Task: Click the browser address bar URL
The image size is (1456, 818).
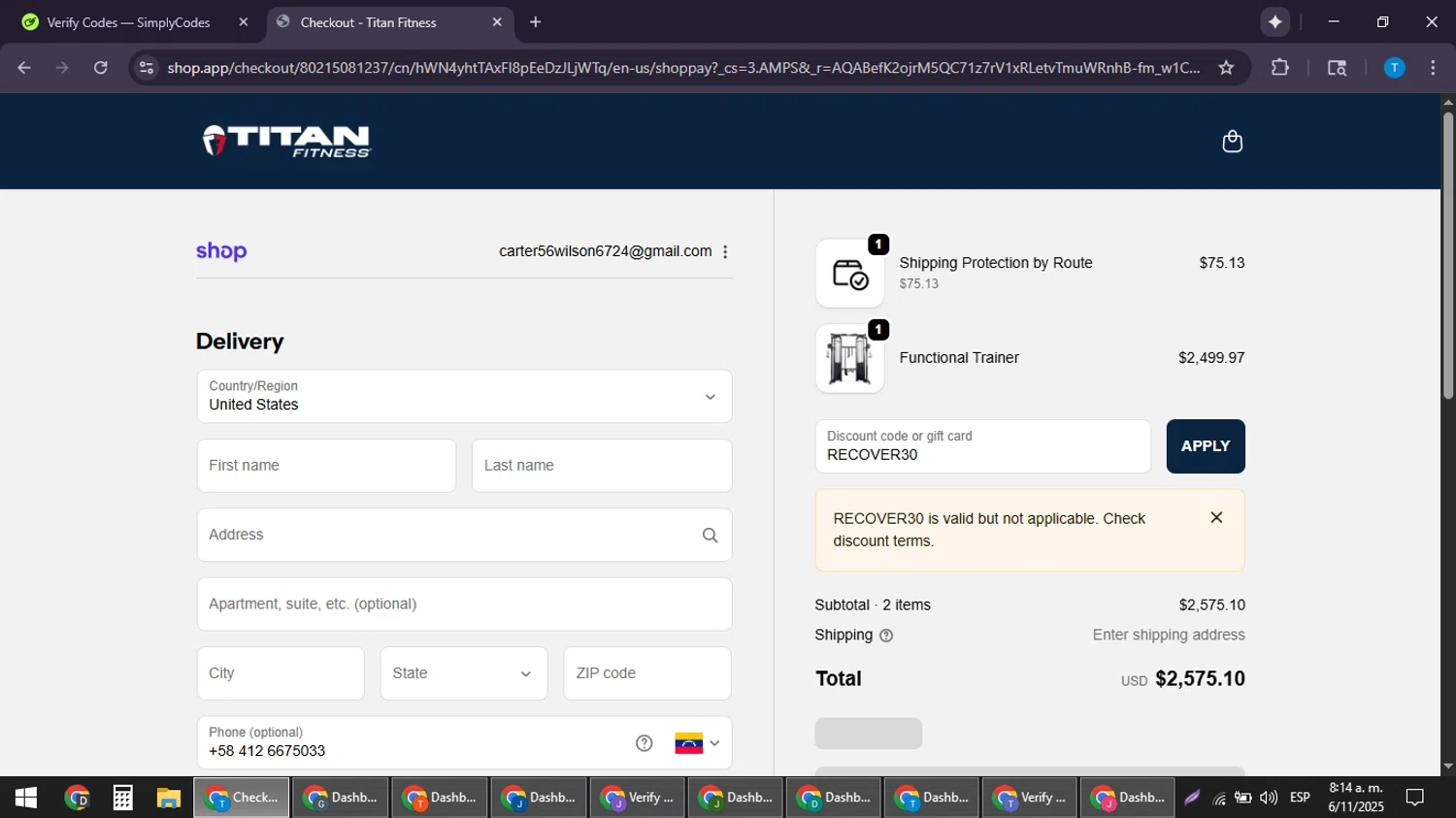Action: pos(683,68)
